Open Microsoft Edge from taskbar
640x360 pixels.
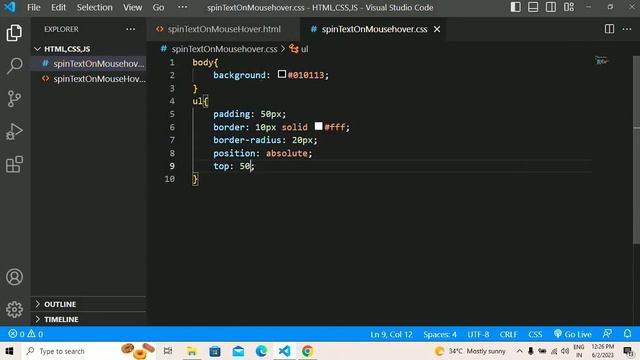click(x=262, y=351)
